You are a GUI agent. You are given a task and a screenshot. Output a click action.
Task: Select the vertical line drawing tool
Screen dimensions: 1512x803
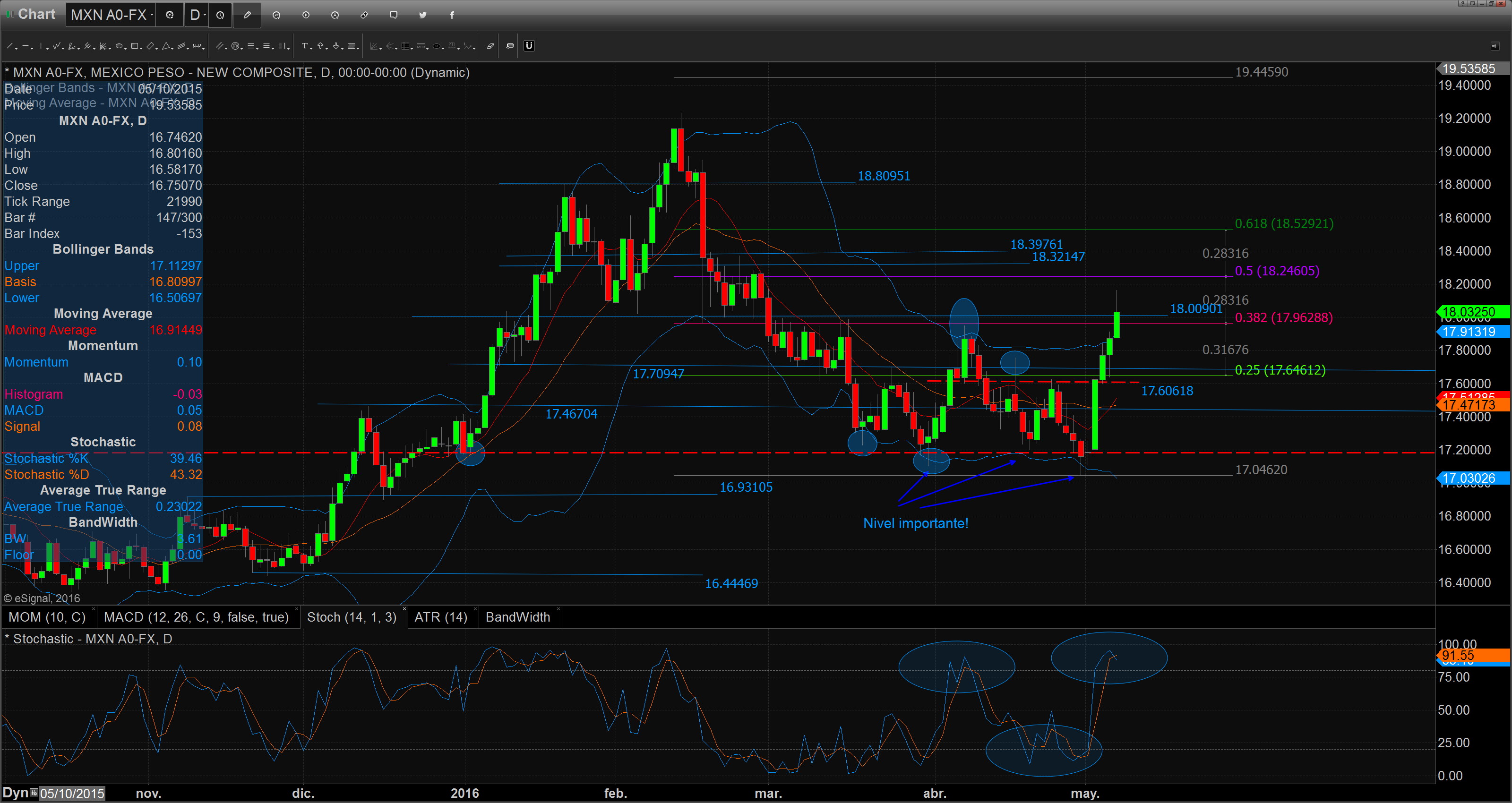pos(41,46)
